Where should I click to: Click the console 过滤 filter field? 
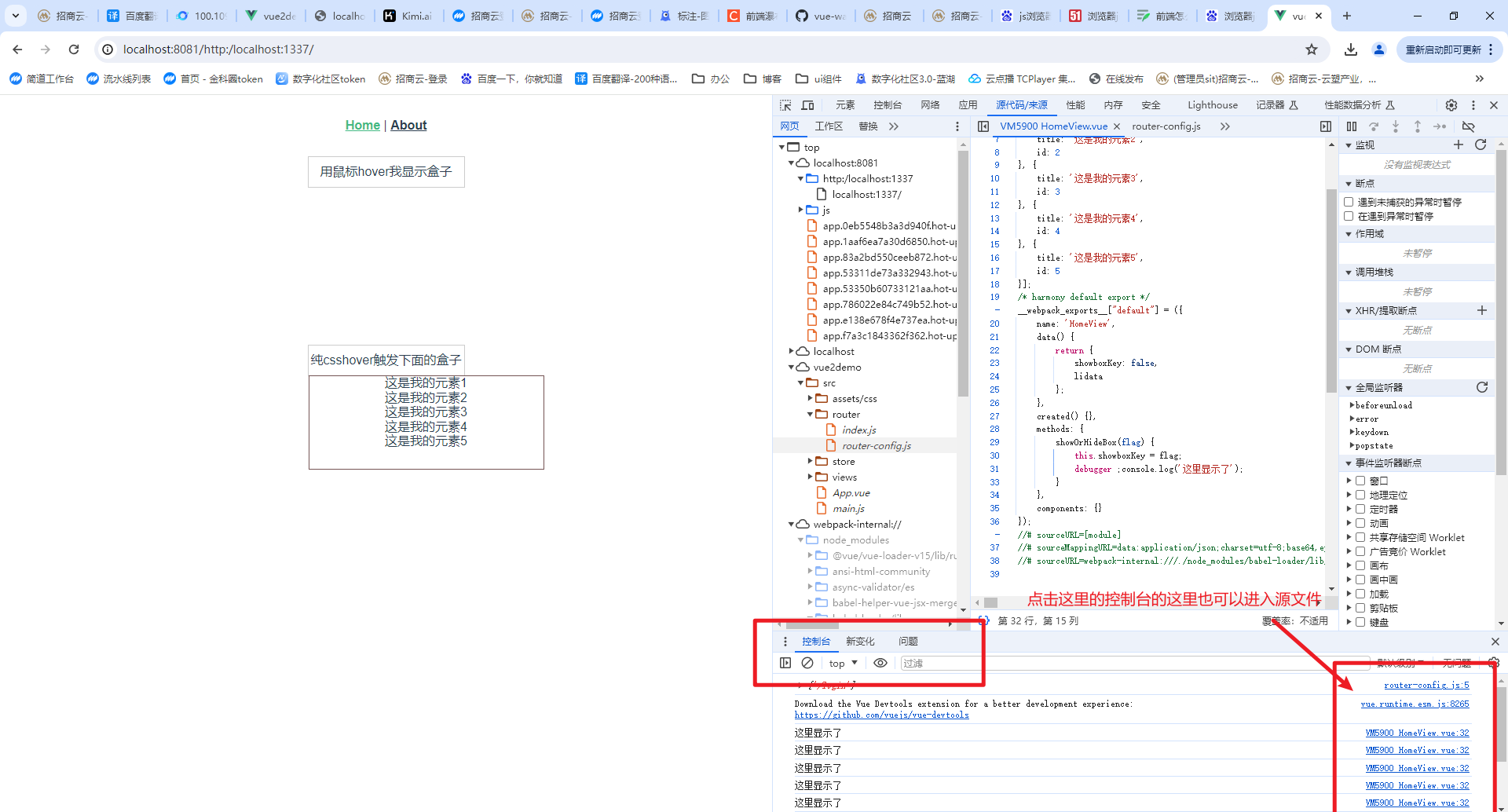click(1100, 663)
